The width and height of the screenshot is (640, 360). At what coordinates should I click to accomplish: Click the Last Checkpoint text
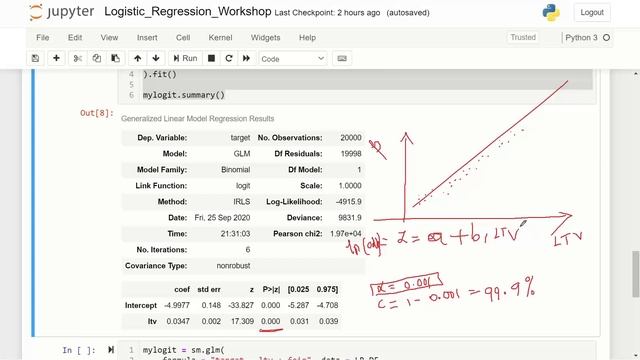point(327,13)
